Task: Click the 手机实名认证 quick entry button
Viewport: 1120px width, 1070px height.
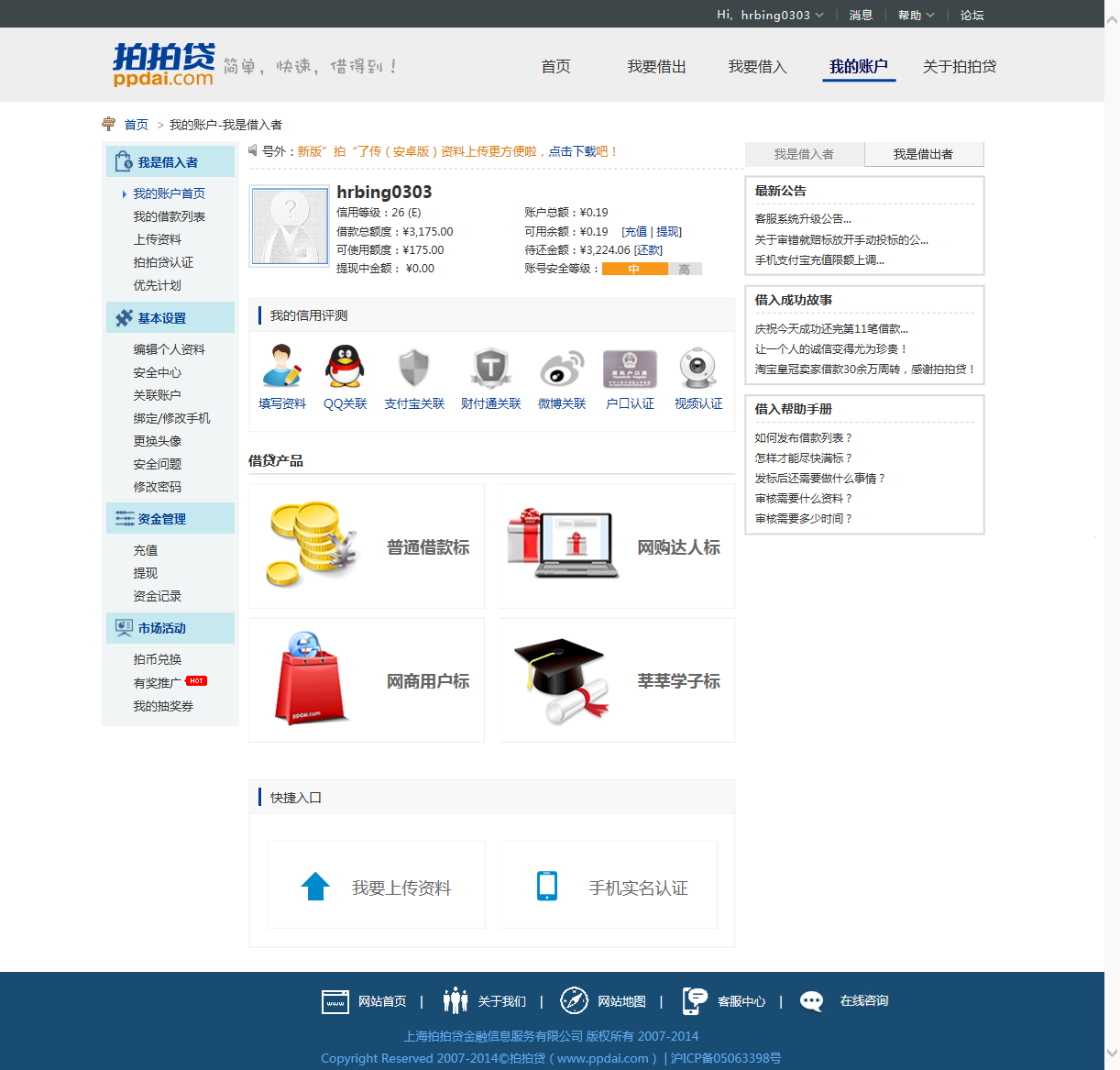Action: [x=609, y=886]
